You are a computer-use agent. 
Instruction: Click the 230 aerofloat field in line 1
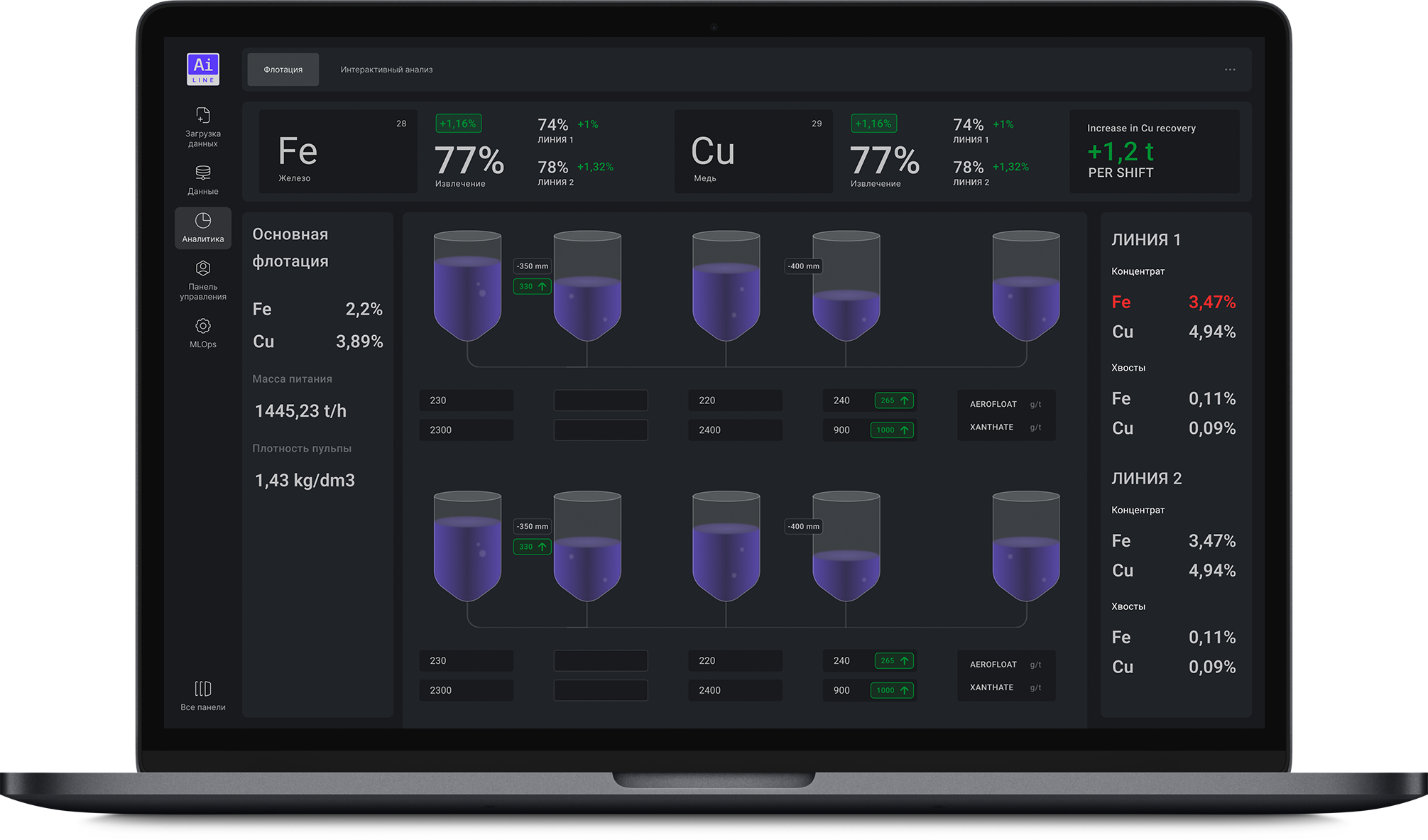[x=466, y=400]
